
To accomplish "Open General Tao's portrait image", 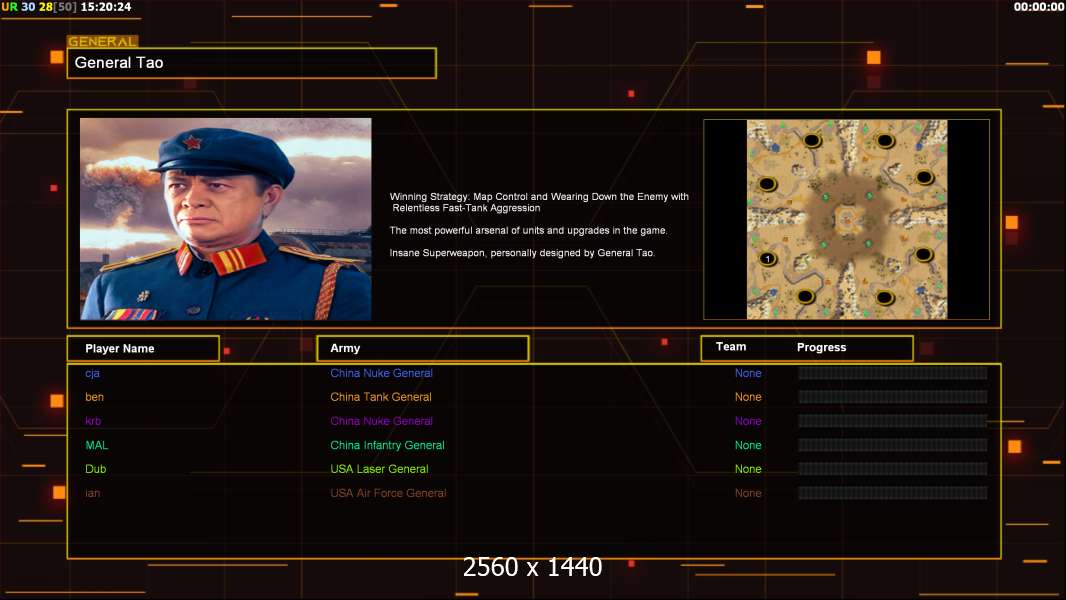I will 226,219.
